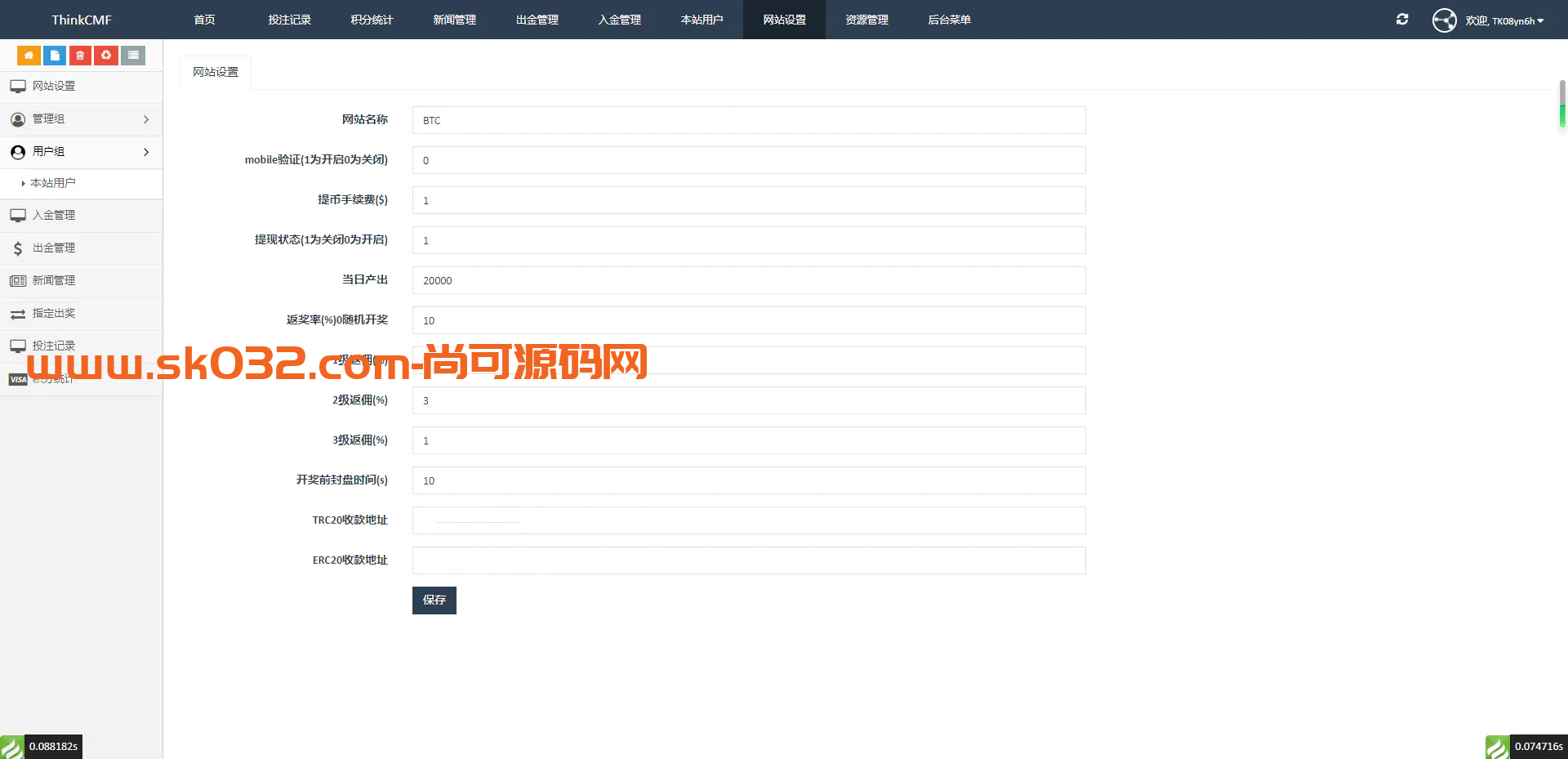The width and height of the screenshot is (1568, 759).
Task: Click the 3级返佣 input field
Action: click(749, 440)
